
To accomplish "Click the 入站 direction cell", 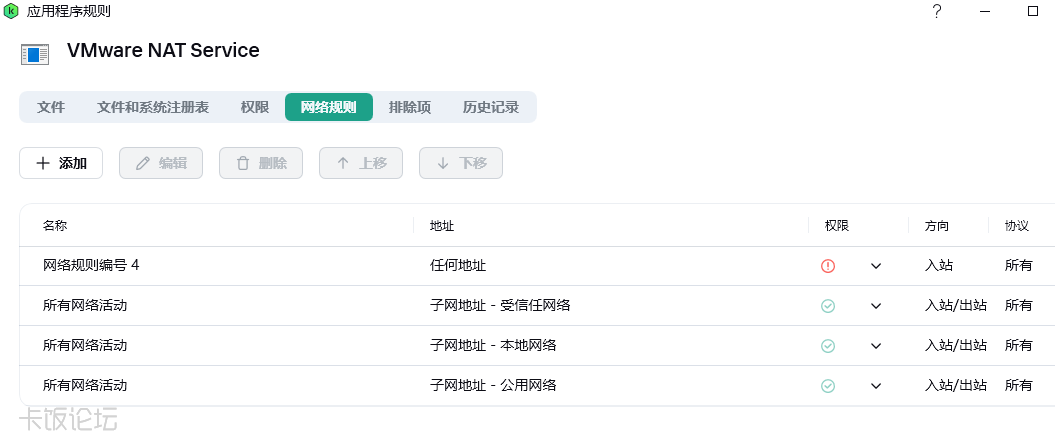I will (939, 266).
